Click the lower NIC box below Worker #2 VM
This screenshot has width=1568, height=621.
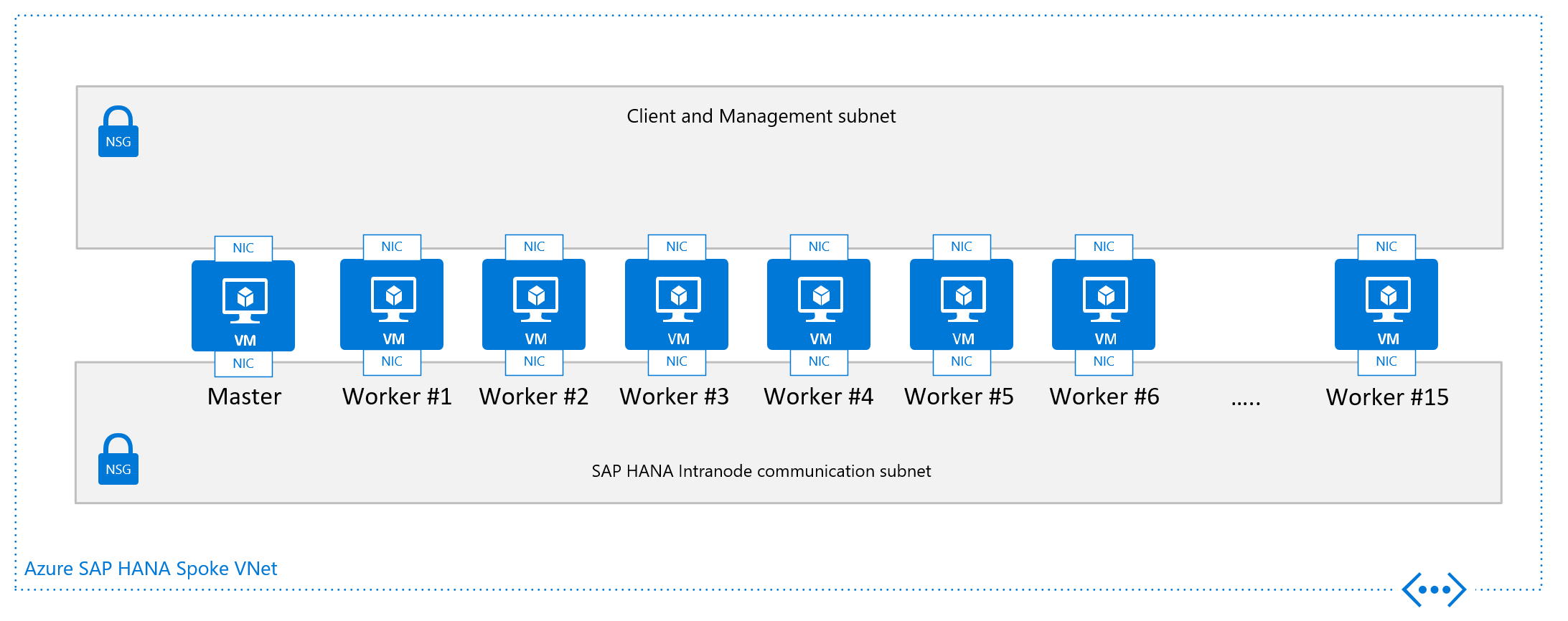tap(534, 362)
